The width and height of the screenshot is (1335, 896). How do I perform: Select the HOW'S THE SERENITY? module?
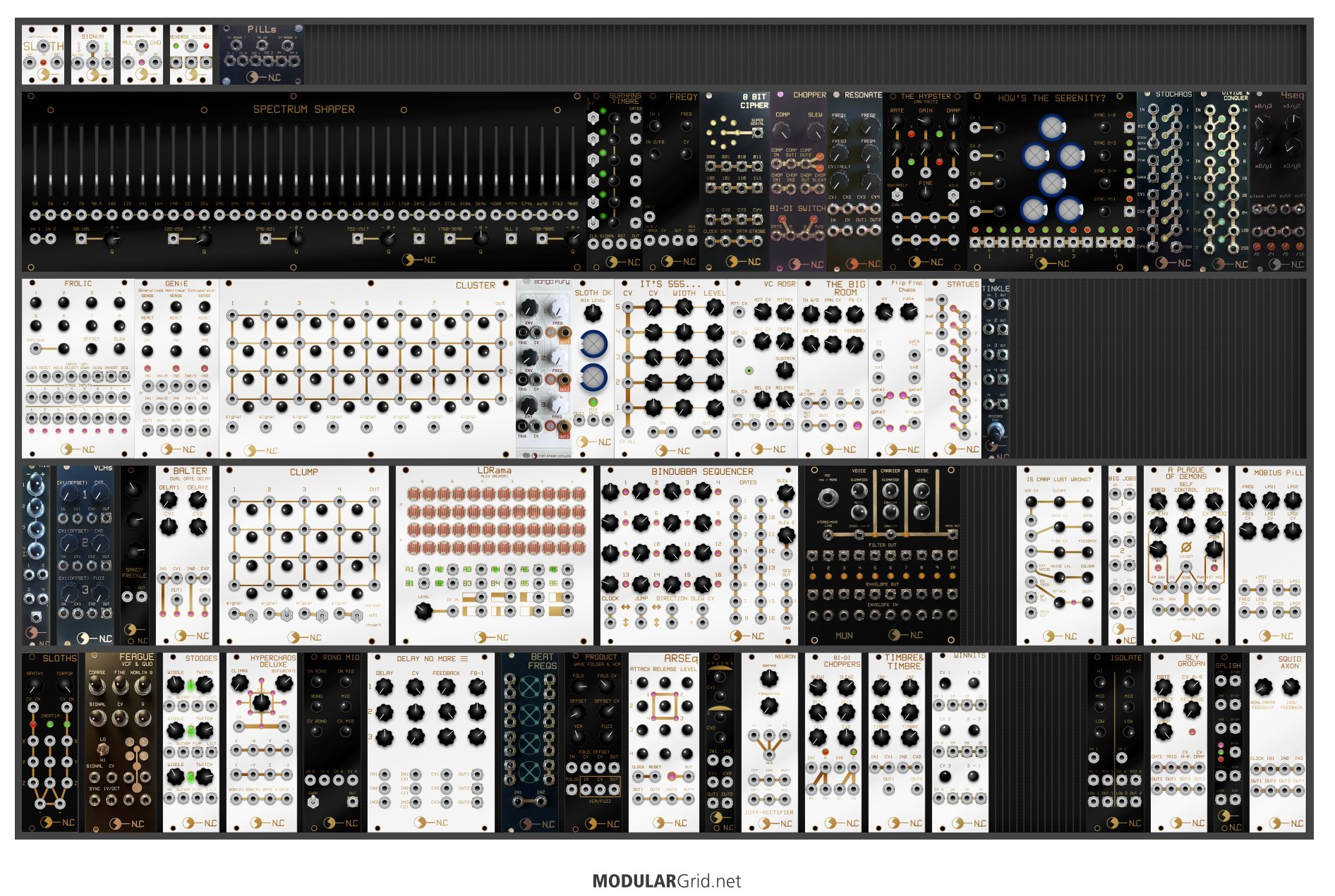coord(1052,181)
